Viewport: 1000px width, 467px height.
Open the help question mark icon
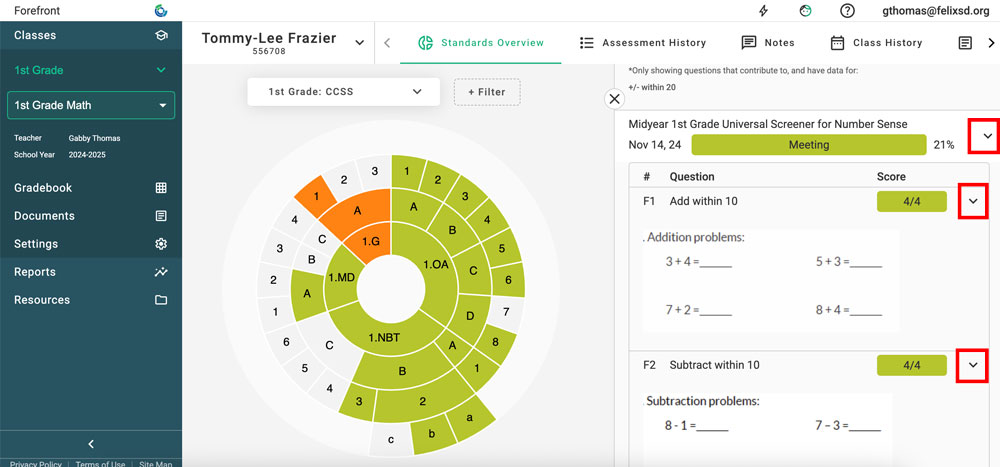[x=847, y=11]
